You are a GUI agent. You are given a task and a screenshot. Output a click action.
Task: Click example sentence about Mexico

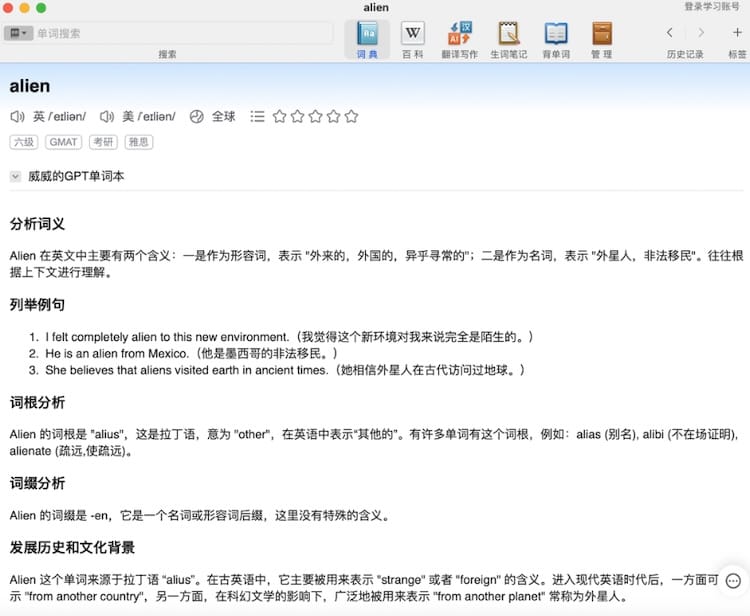191,353
